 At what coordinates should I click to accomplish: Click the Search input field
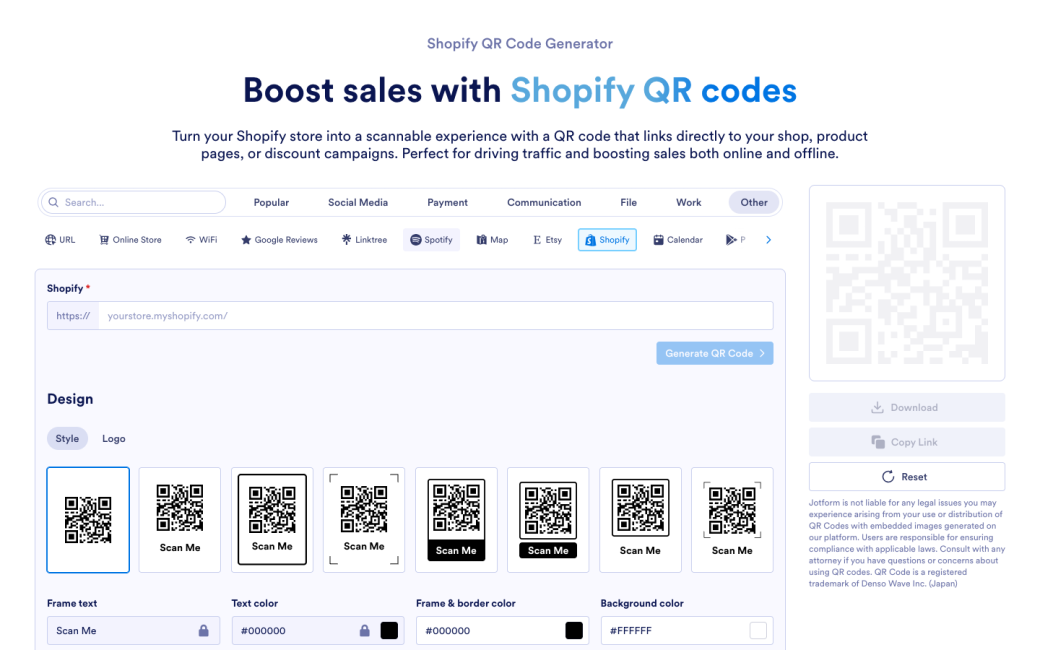[134, 202]
